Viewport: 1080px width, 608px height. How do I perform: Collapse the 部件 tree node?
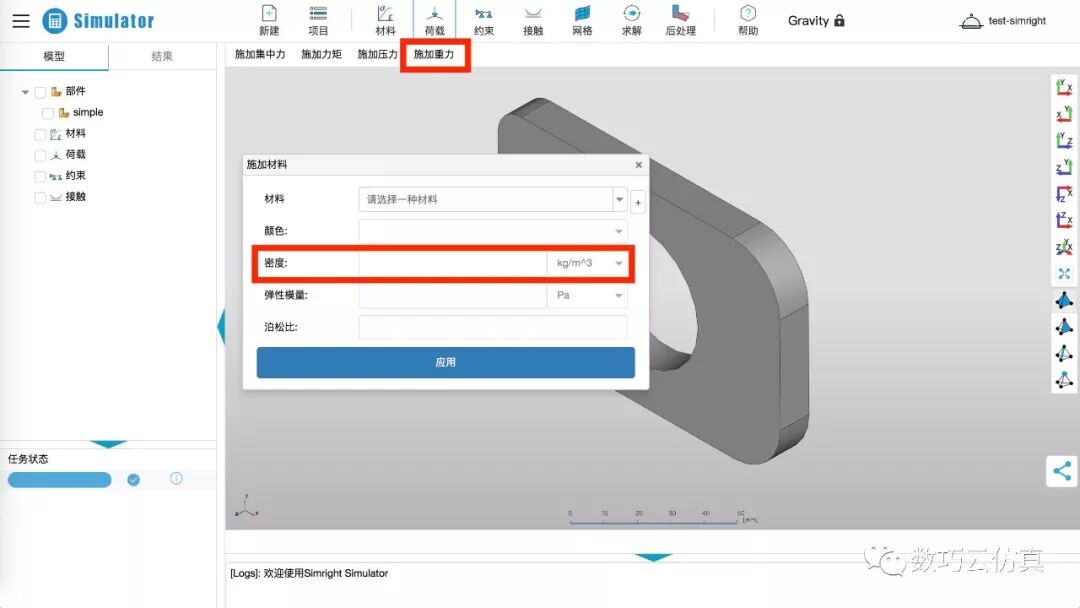click(x=24, y=90)
